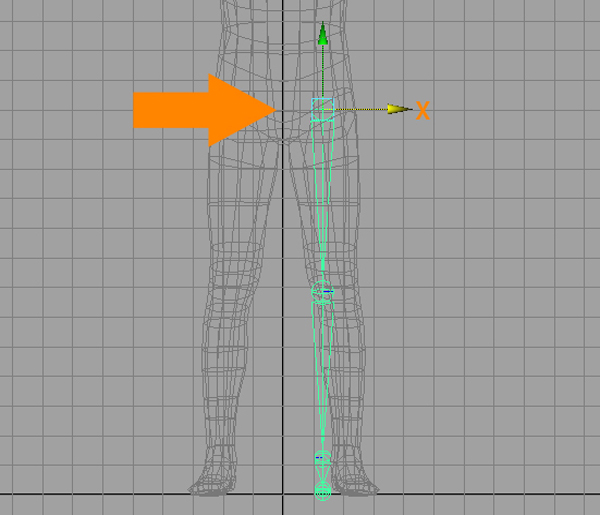Click the yellow X-axis arrow of move manipulator
Screen dimensions: 600x515
399,109
